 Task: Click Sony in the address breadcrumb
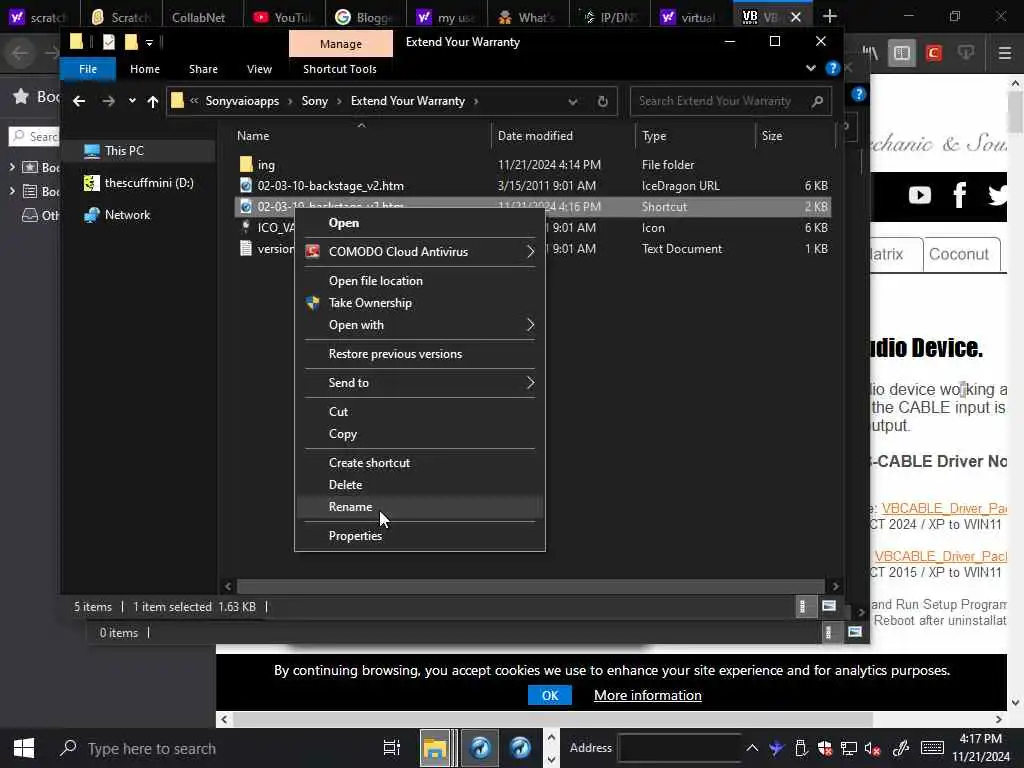(314, 101)
